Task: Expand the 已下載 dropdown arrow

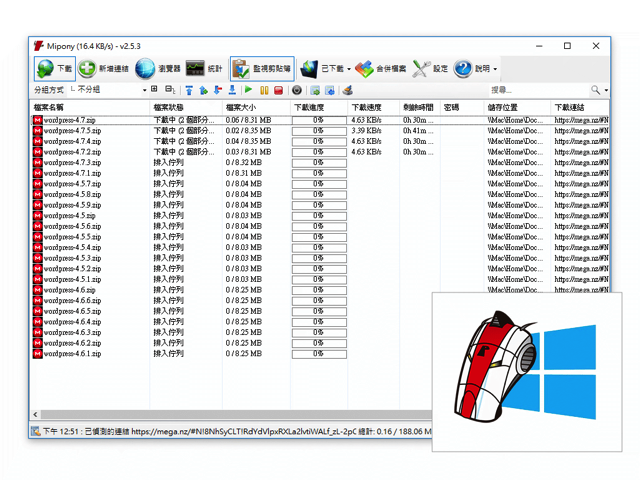Action: [x=349, y=69]
